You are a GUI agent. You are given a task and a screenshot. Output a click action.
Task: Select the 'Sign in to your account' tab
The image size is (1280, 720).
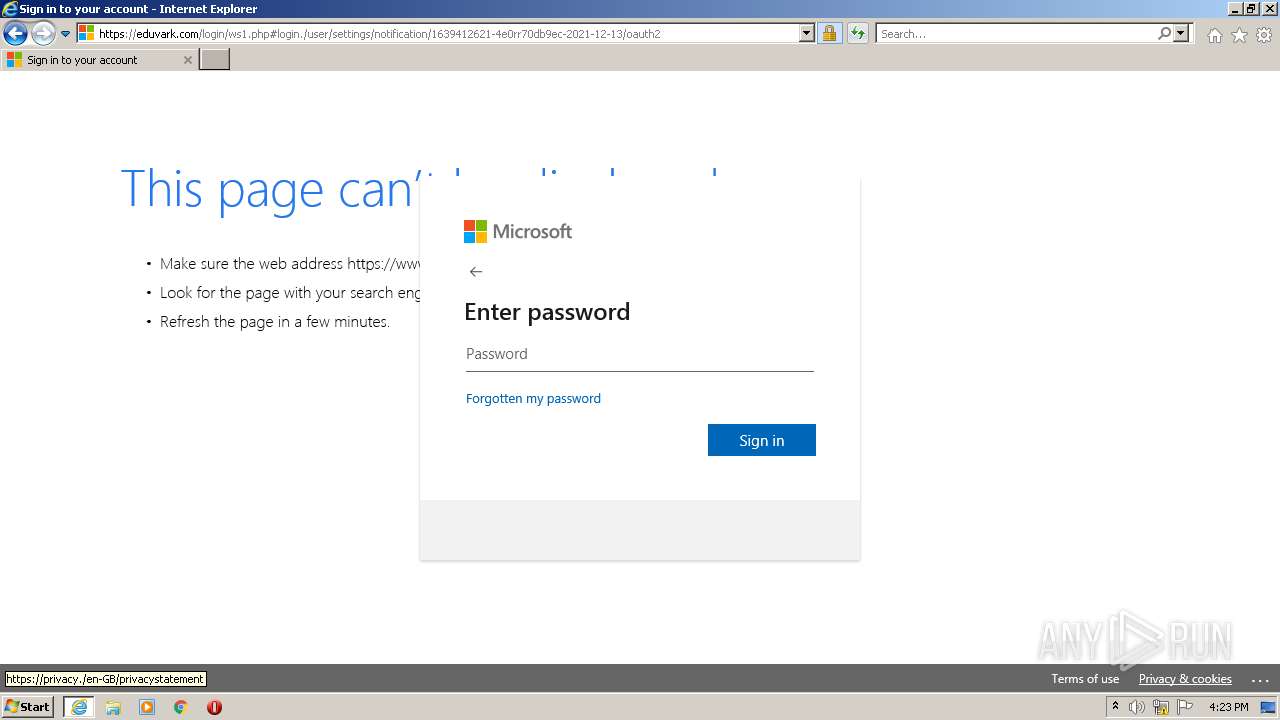(97, 60)
